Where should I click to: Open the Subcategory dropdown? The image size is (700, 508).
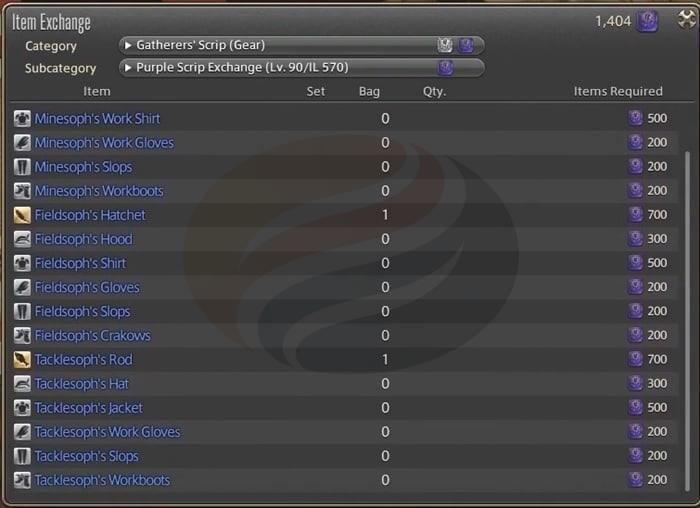click(300, 68)
